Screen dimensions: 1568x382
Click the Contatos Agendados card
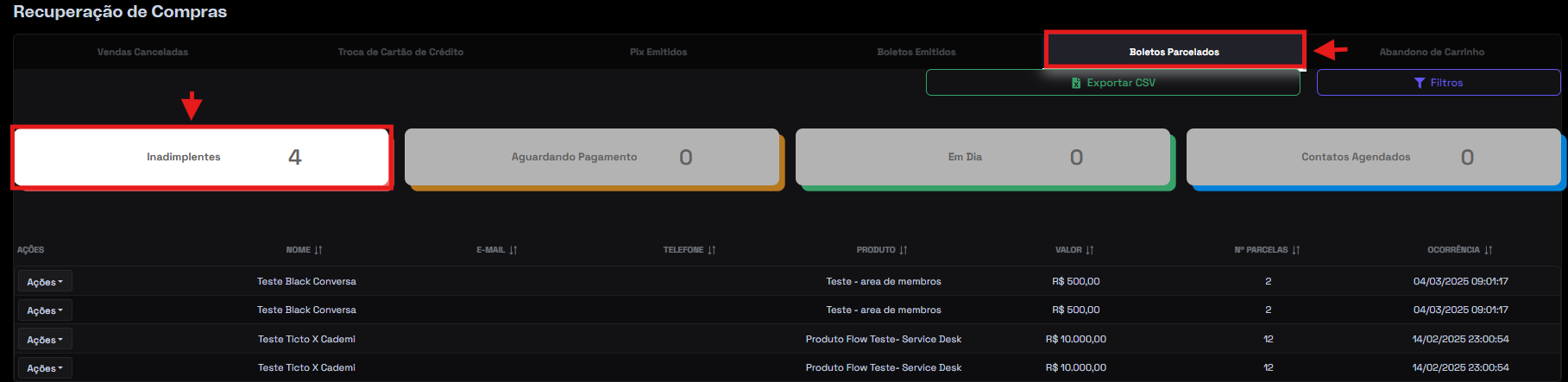[x=1373, y=157]
